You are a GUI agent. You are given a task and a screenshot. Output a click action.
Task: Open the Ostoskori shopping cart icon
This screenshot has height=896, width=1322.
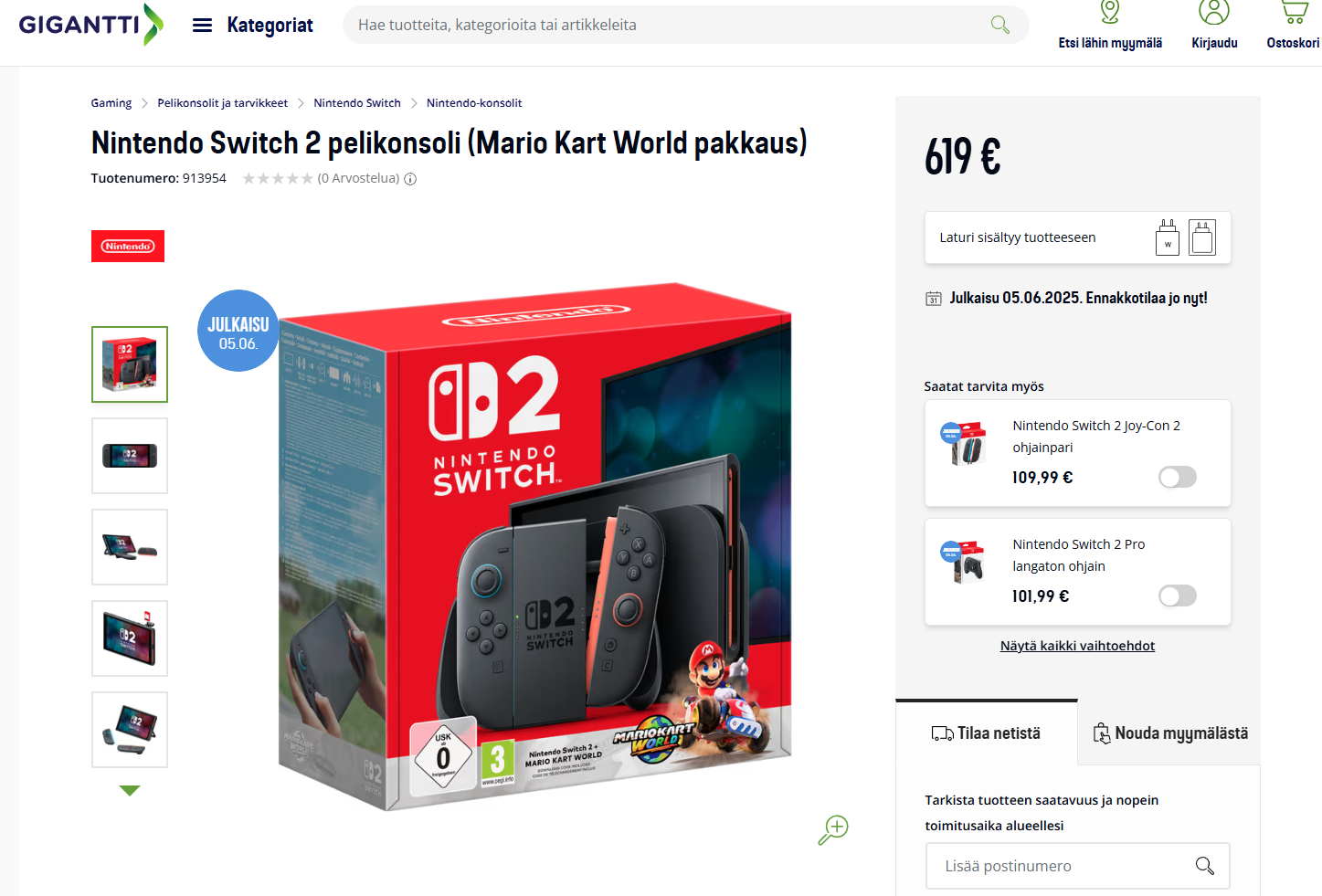click(x=1294, y=11)
